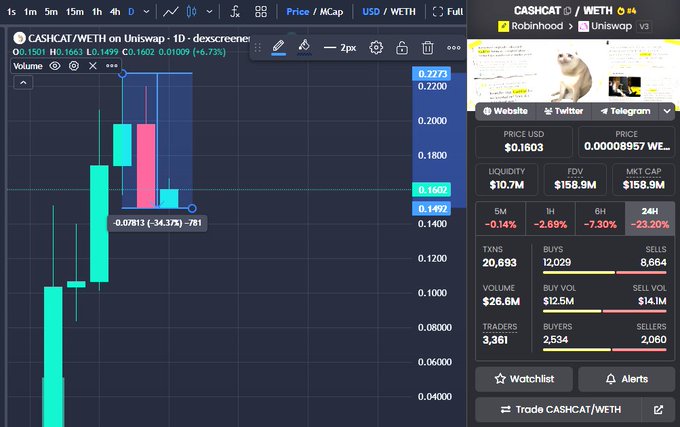Open Volume indicator settings gear
Screen dimensions: 680x427
[x=74, y=66]
